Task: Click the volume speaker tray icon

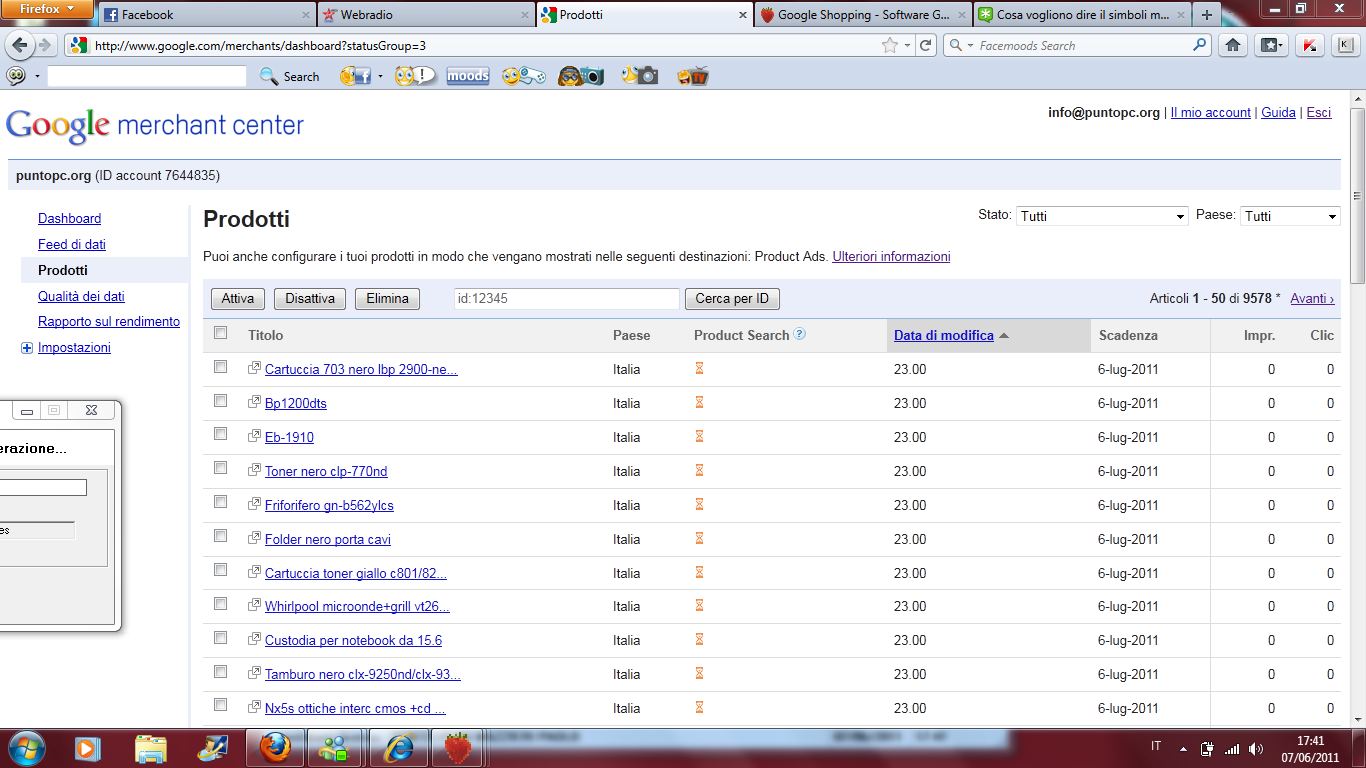Action: 1256,748
